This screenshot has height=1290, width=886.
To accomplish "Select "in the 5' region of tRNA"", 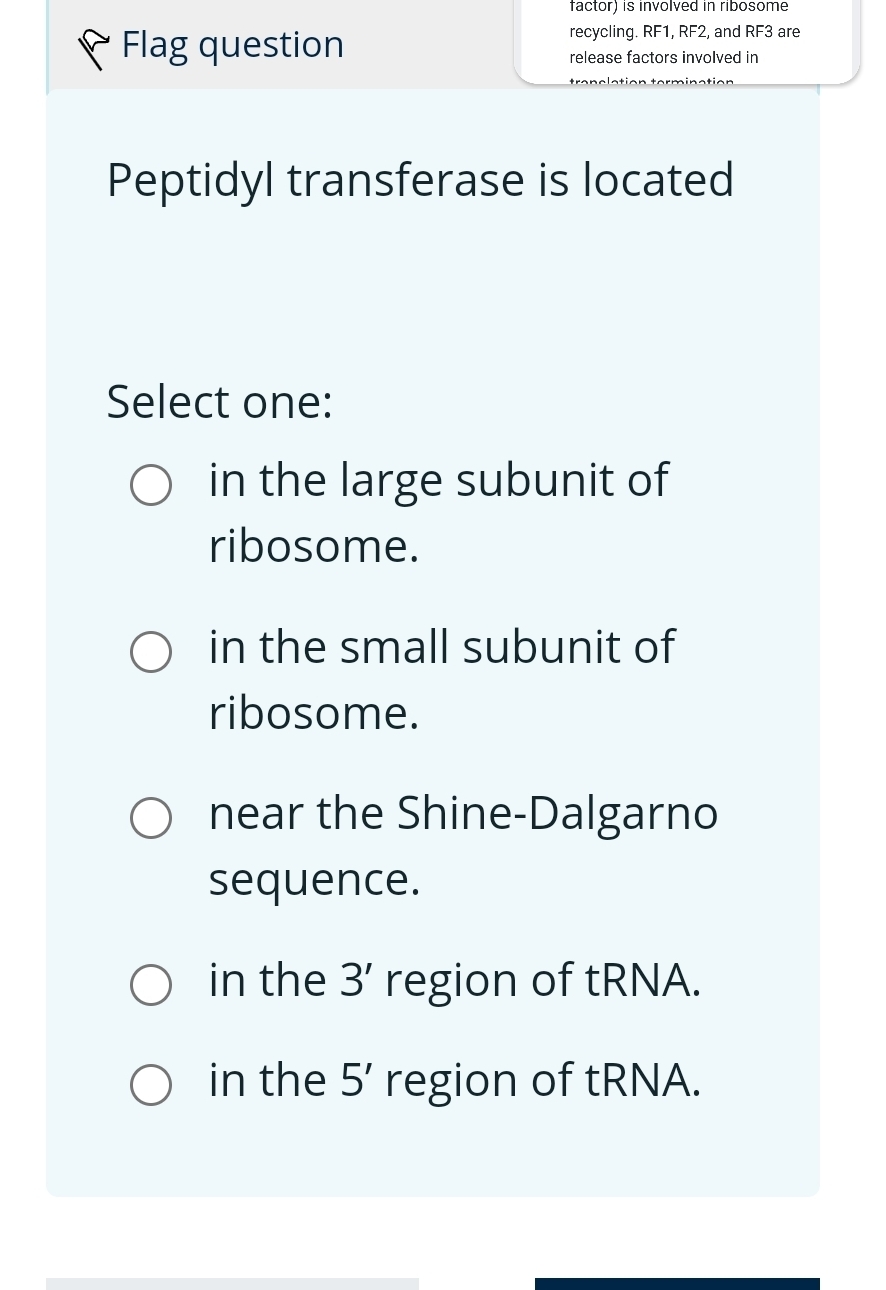I will pos(151,1085).
